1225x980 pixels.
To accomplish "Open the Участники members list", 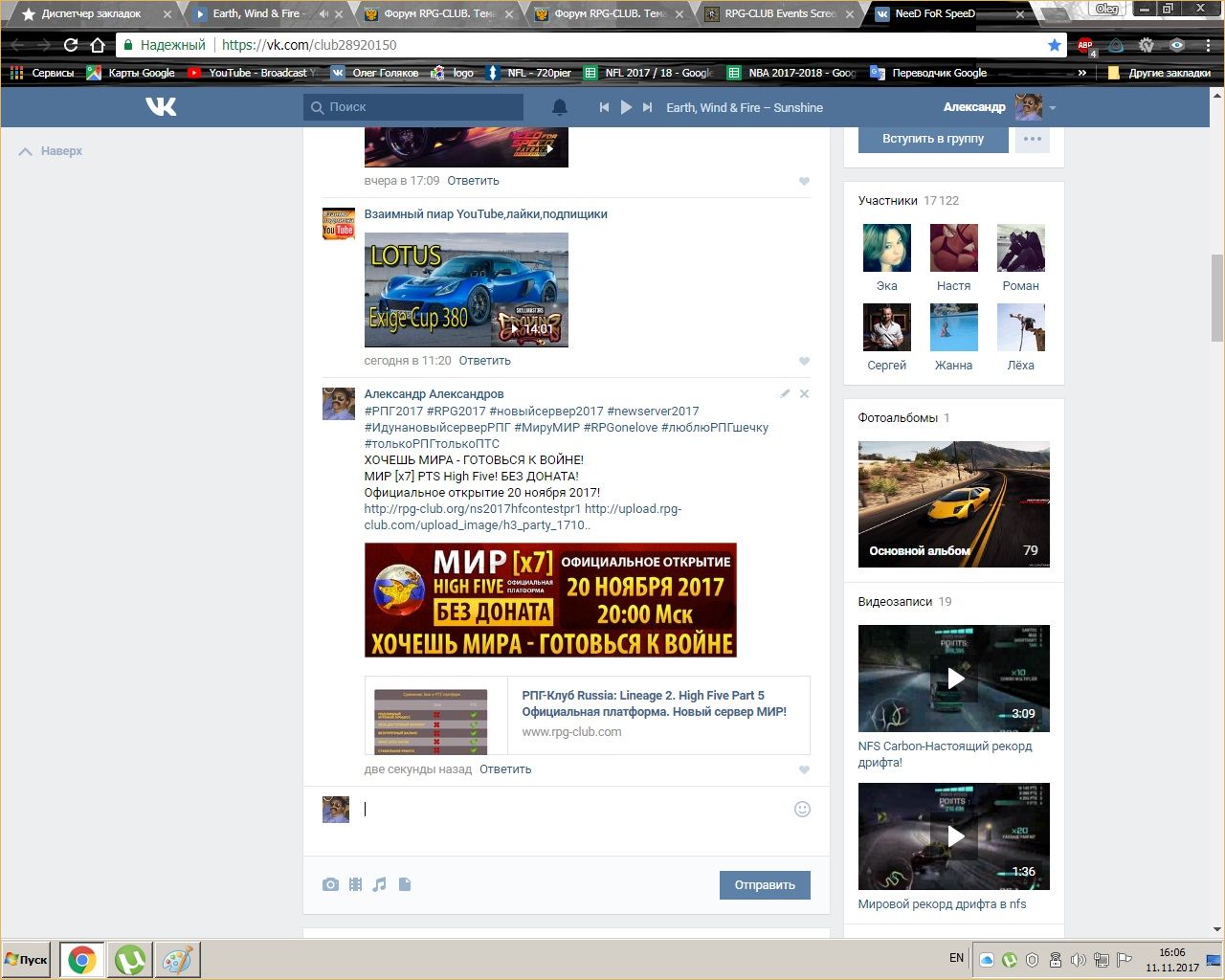I will (908, 201).
